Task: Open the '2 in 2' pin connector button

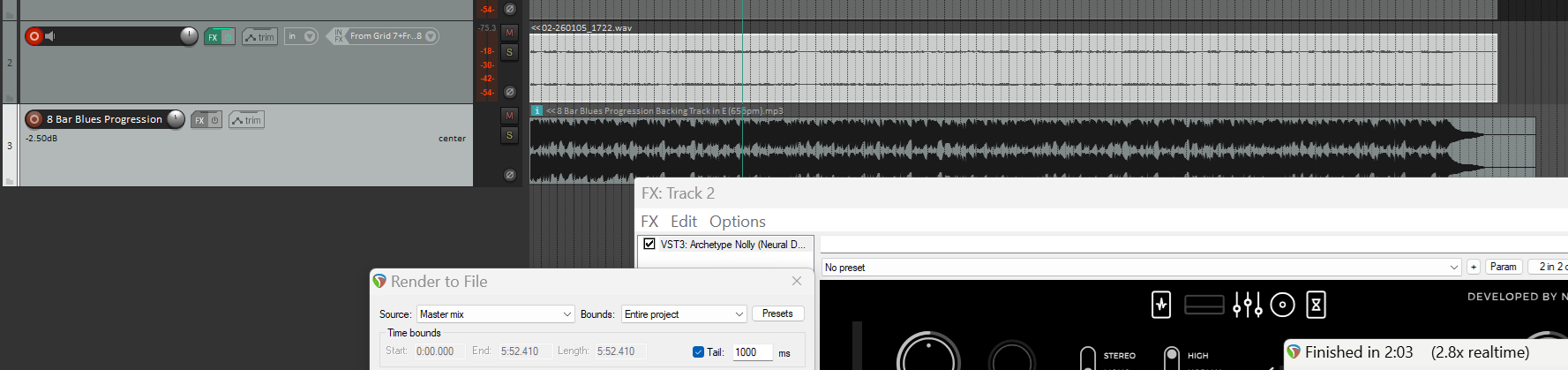Action: coord(1549,267)
